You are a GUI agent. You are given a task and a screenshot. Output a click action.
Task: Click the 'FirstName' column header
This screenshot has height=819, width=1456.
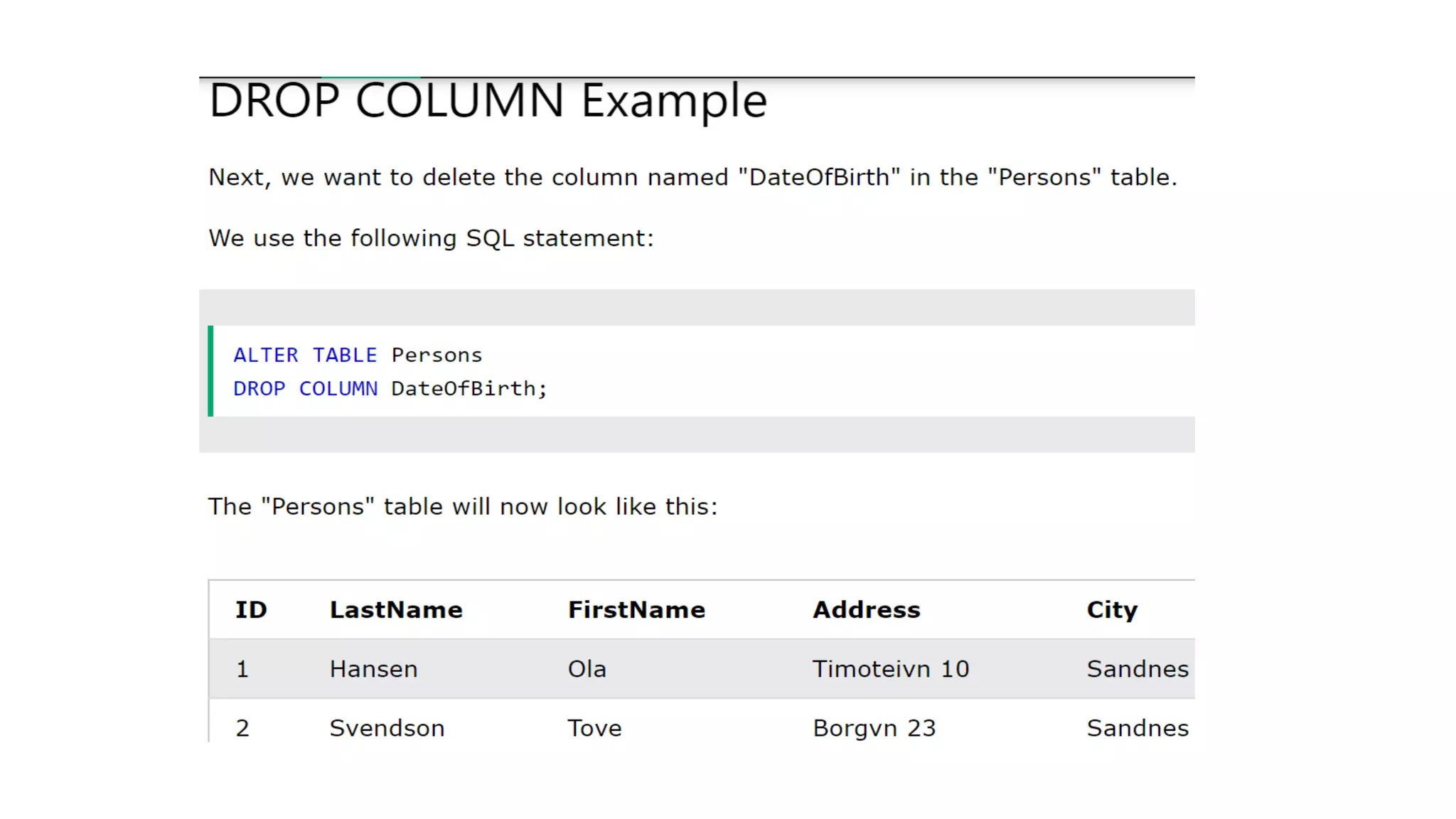636,609
